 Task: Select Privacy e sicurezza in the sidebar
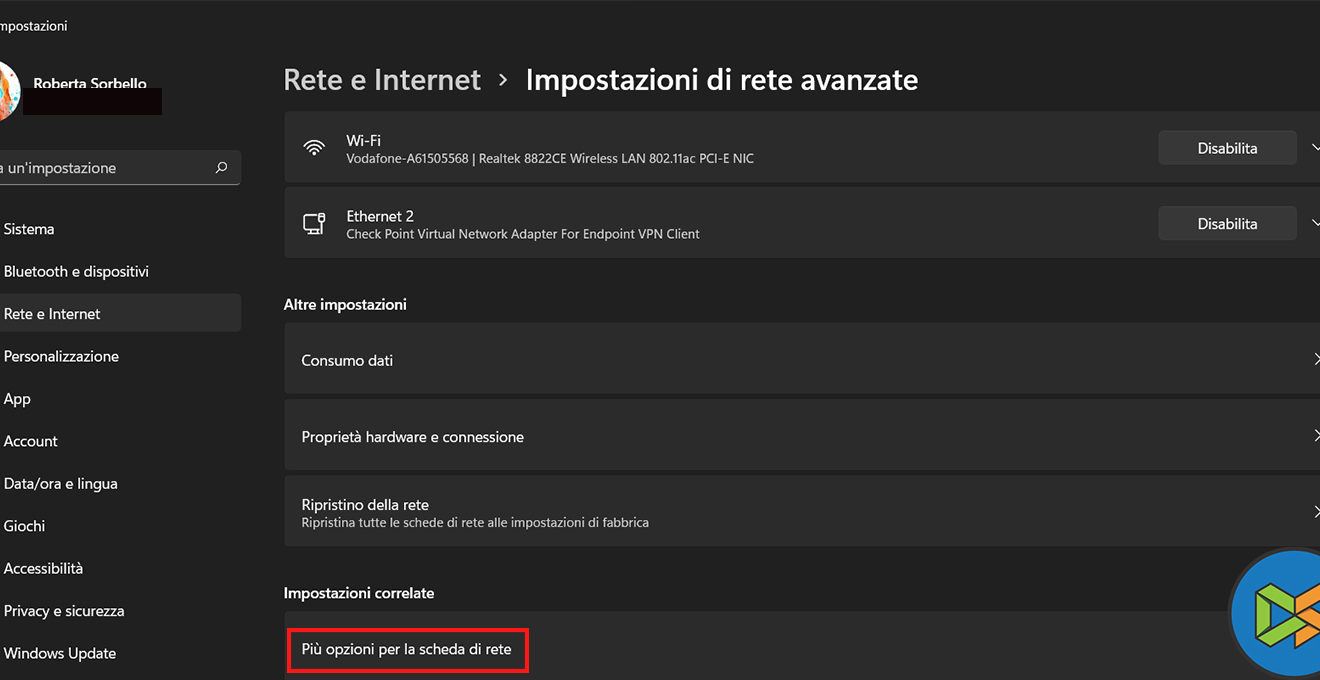[64, 611]
